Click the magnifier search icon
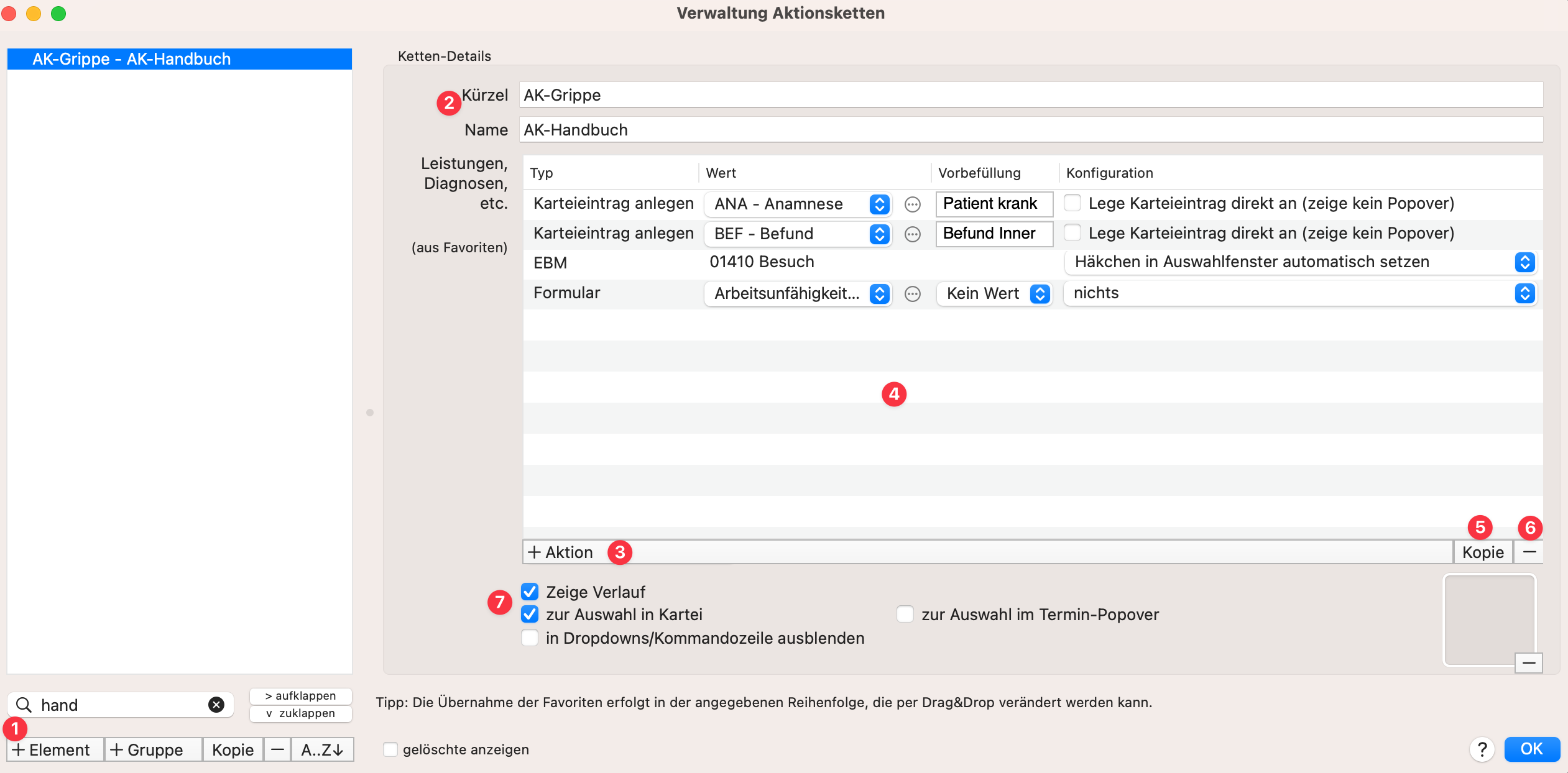 click(x=24, y=704)
